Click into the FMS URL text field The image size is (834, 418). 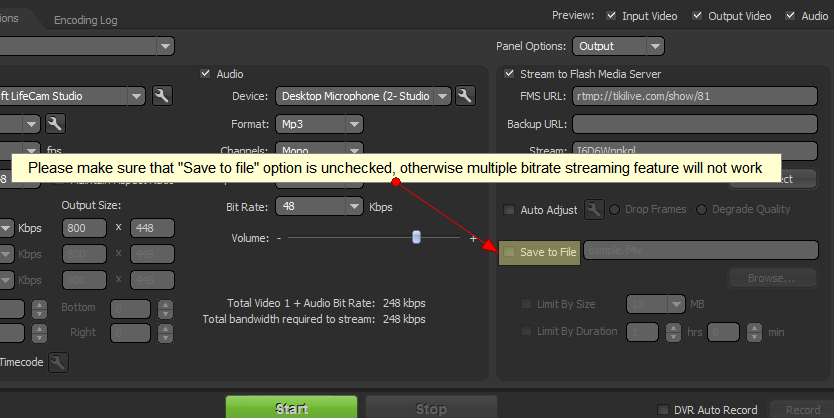coord(696,97)
